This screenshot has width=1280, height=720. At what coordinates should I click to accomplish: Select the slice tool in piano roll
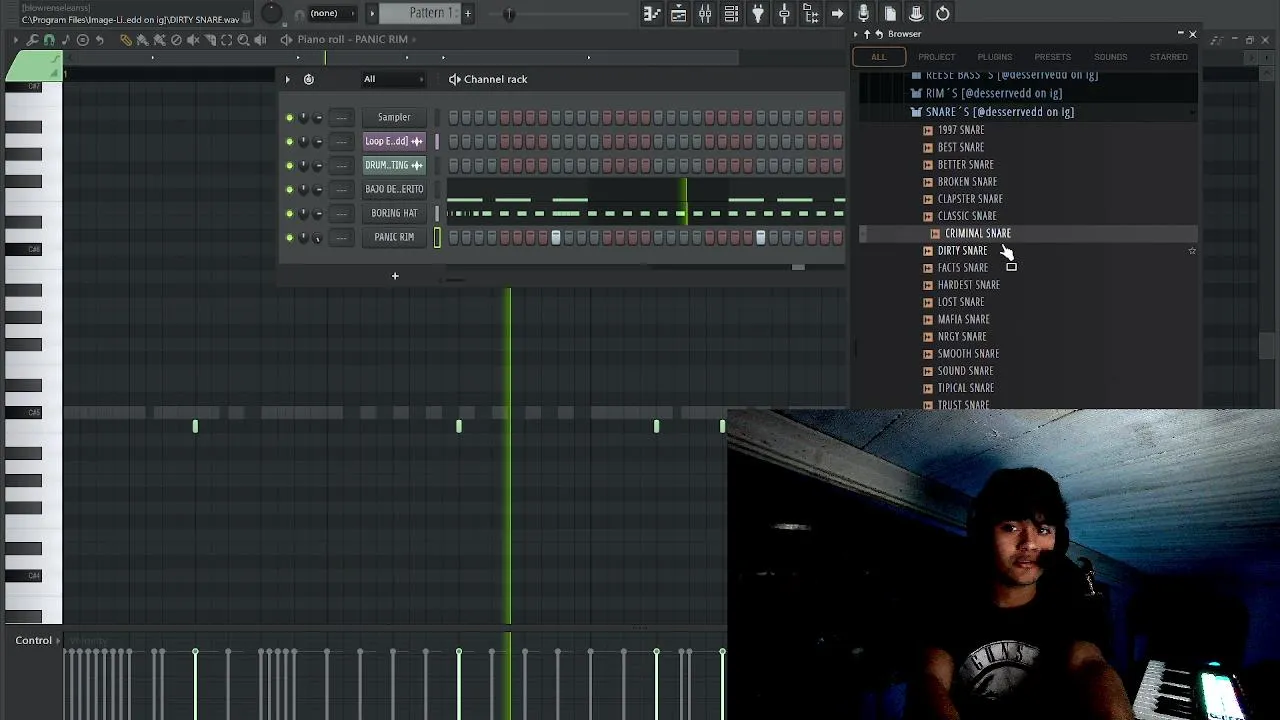point(210,39)
